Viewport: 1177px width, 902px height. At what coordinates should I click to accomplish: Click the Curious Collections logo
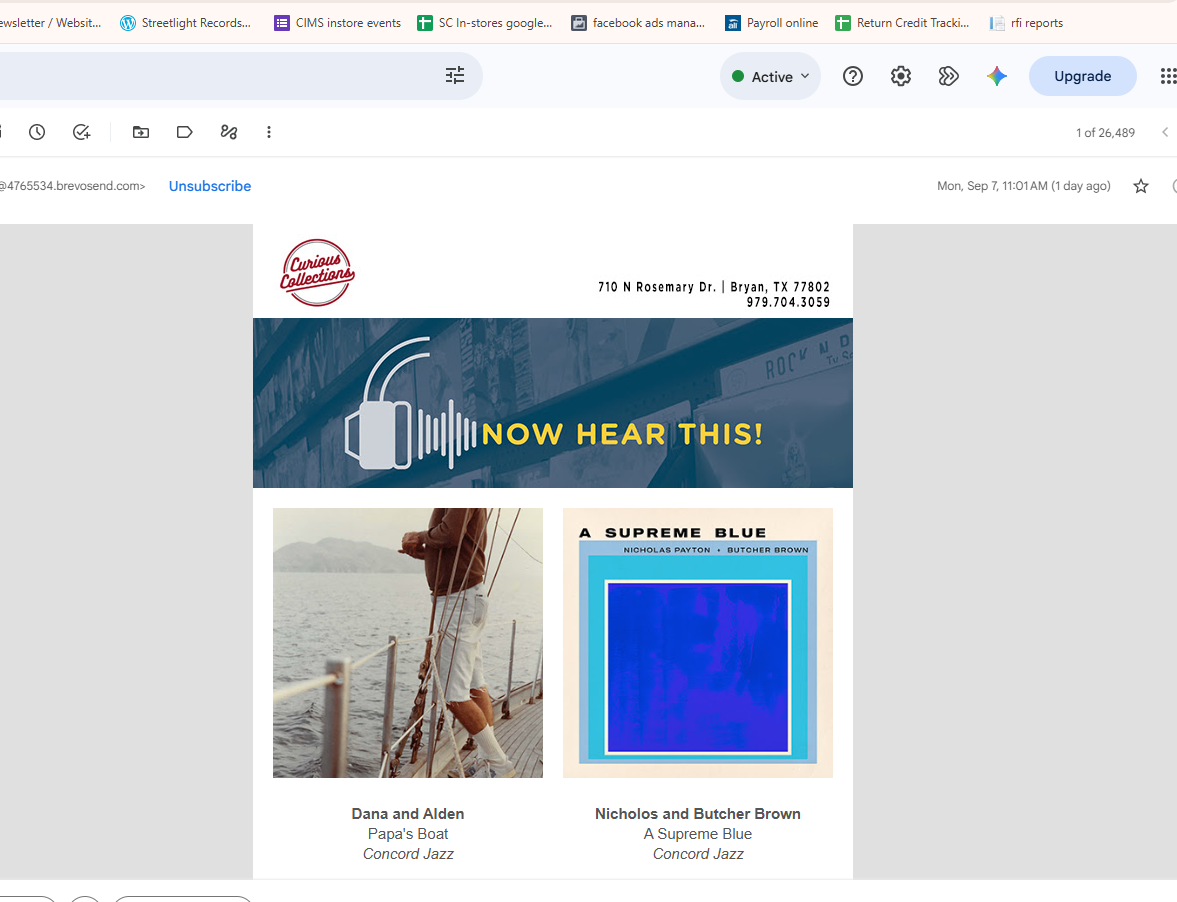(x=317, y=272)
